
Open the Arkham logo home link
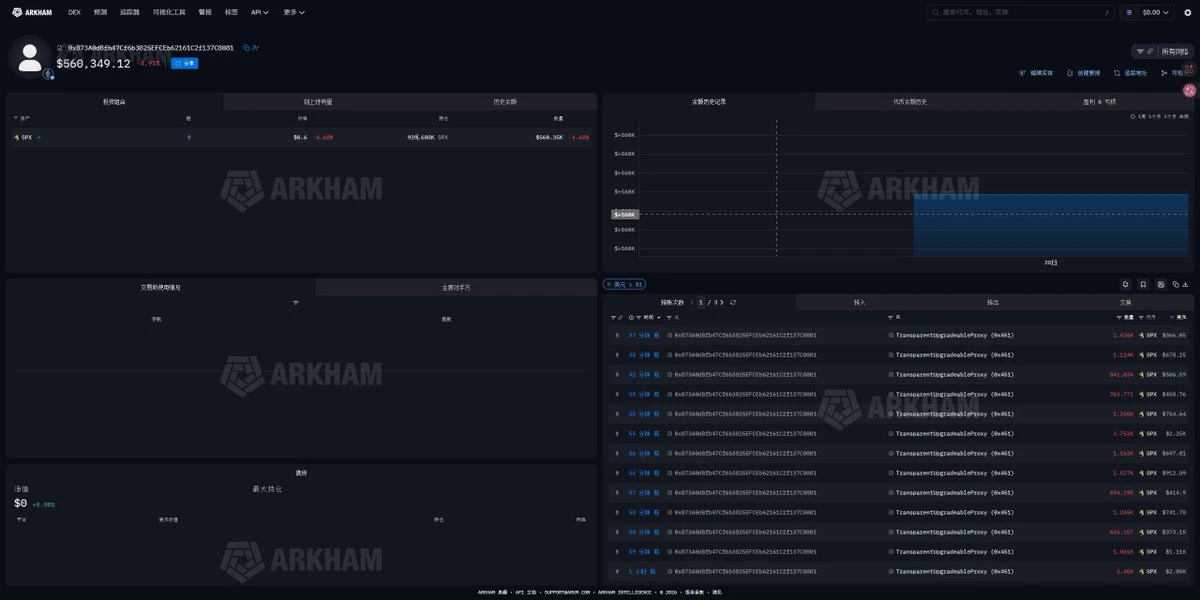tap(30, 12)
